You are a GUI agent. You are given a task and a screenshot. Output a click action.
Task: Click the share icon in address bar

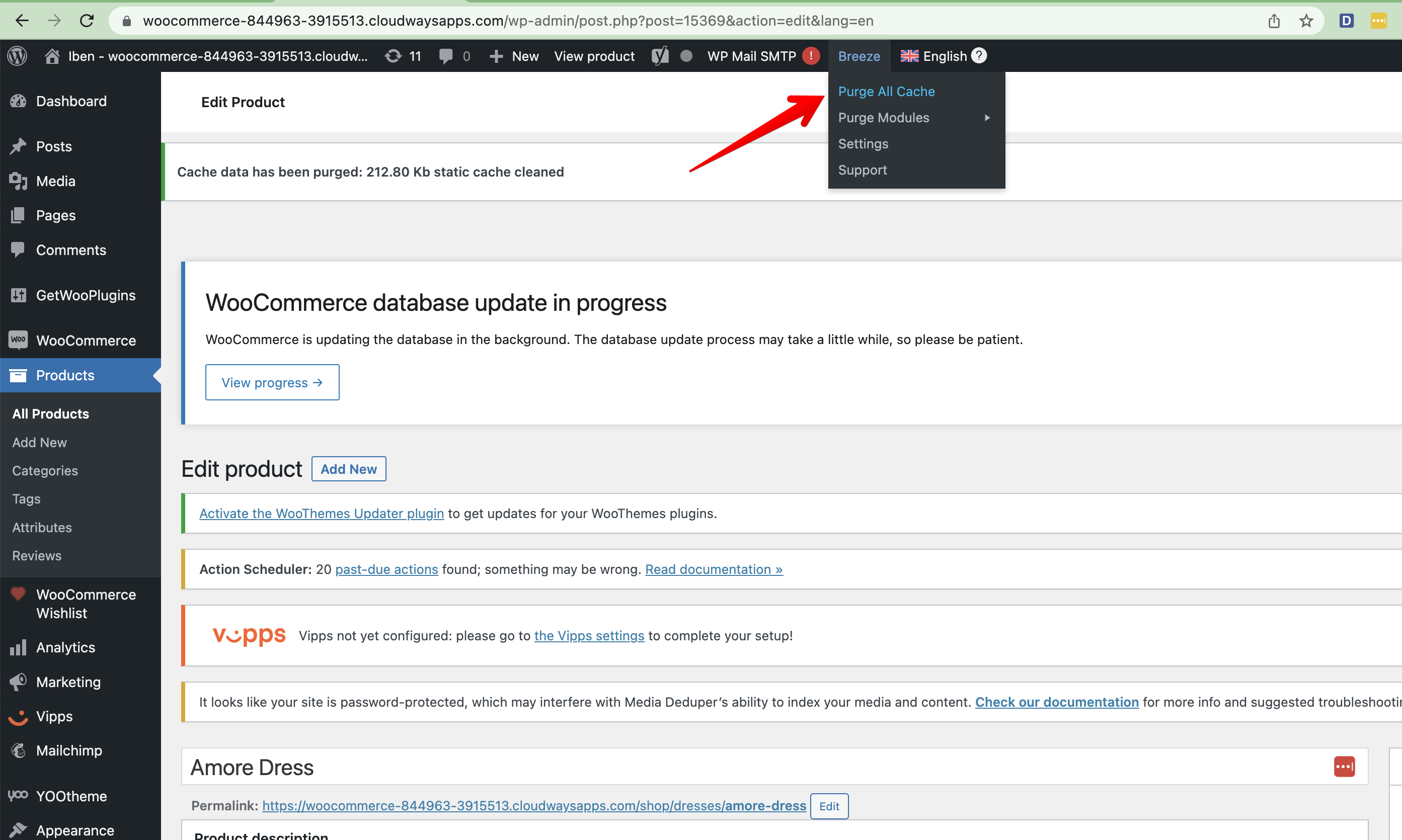coord(1274,21)
